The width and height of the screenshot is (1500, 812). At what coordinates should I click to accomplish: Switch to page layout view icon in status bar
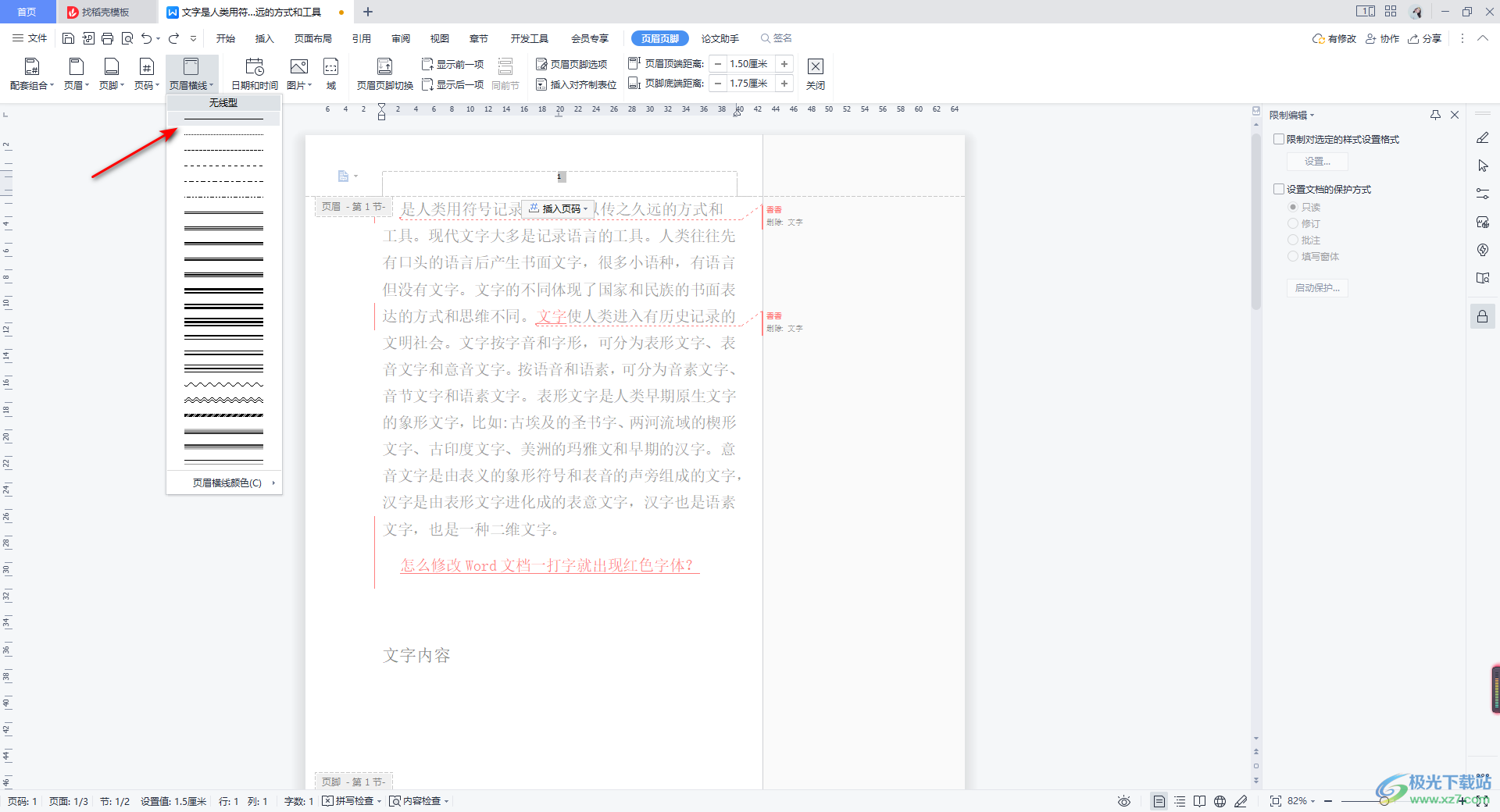1159,801
